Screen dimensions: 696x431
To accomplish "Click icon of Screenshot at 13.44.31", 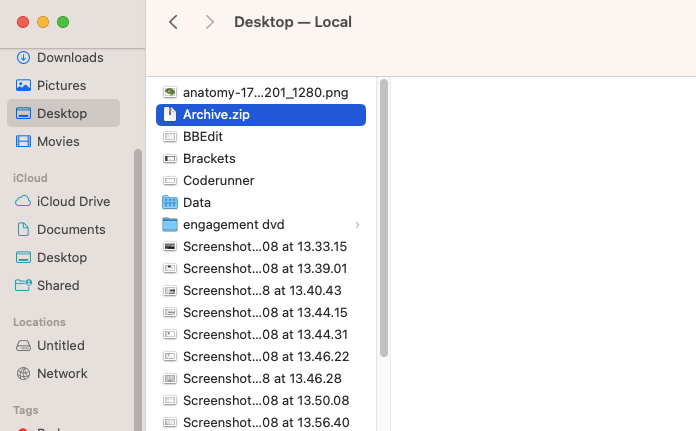I will (x=170, y=334).
